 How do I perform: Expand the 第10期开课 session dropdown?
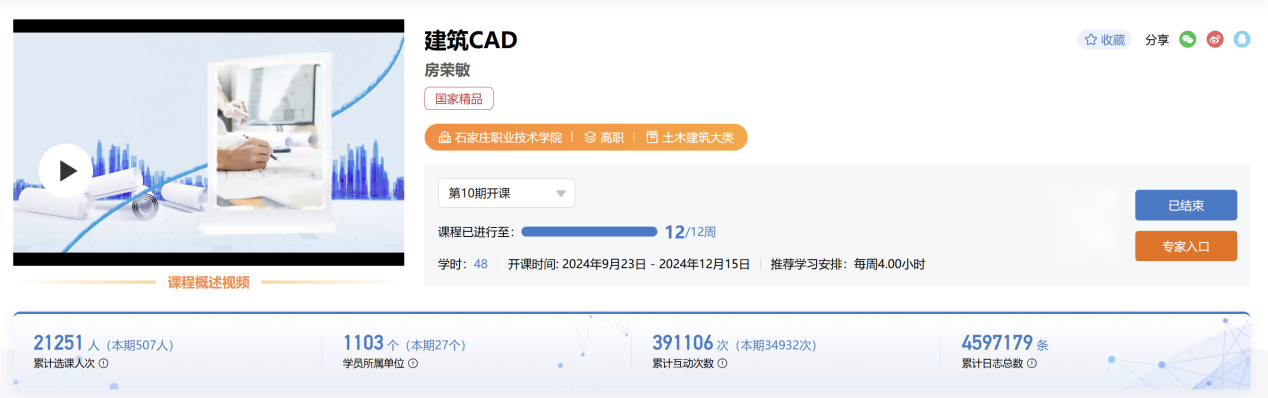pyautogui.click(x=506, y=193)
